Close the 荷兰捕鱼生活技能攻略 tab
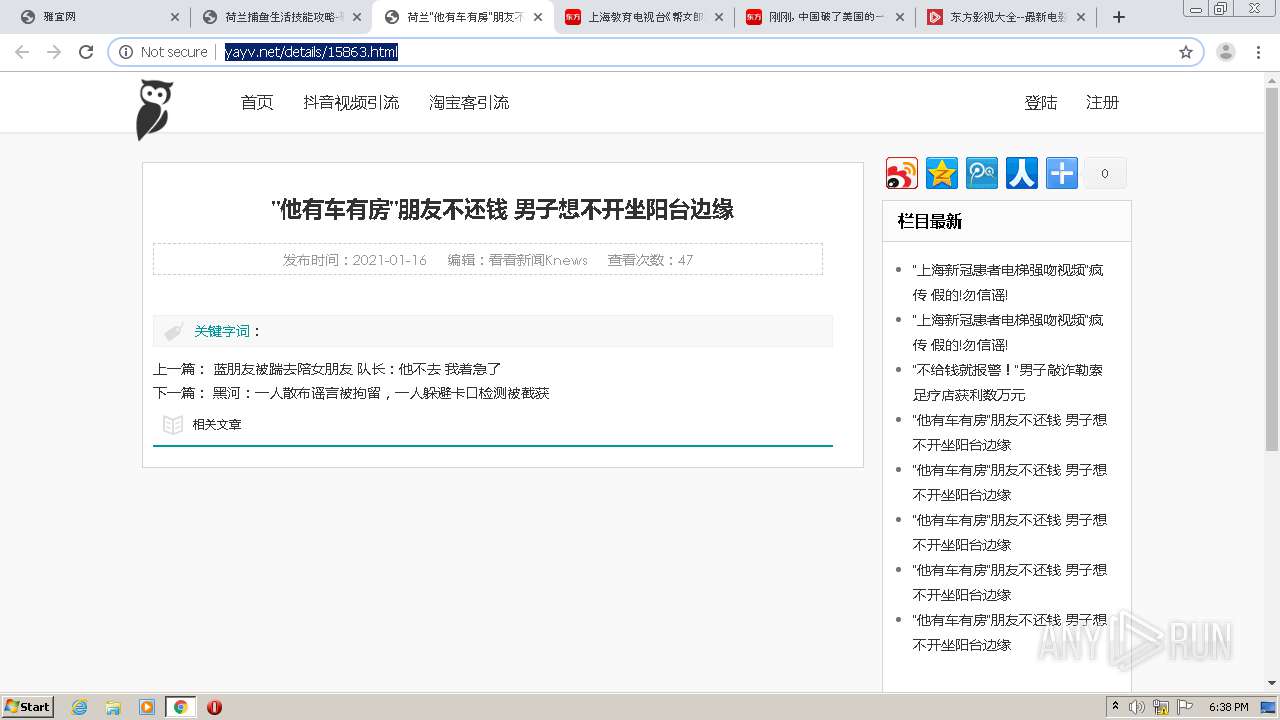 coord(357,17)
